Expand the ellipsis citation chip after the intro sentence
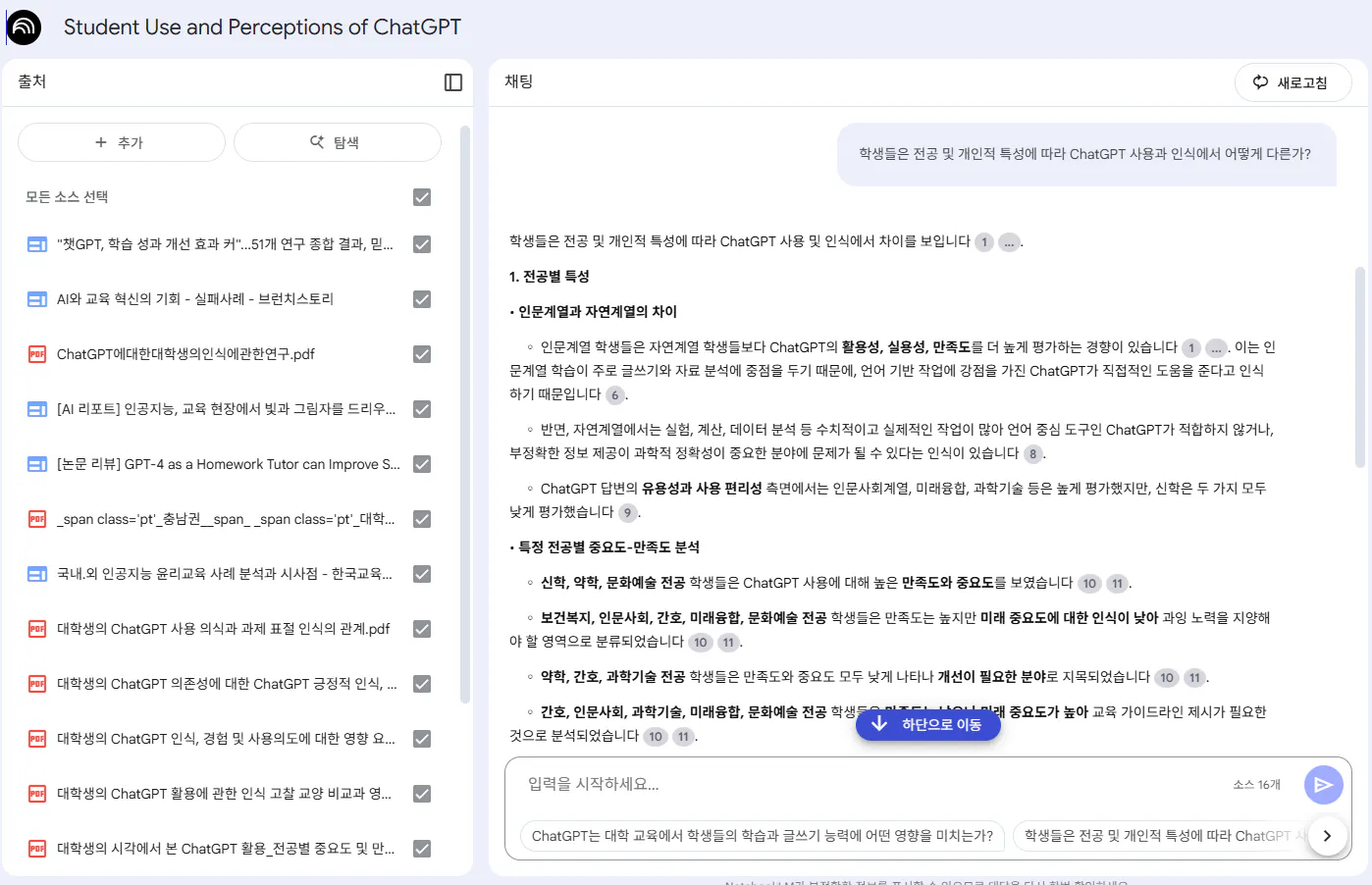This screenshot has width=1372, height=885. tap(1009, 241)
